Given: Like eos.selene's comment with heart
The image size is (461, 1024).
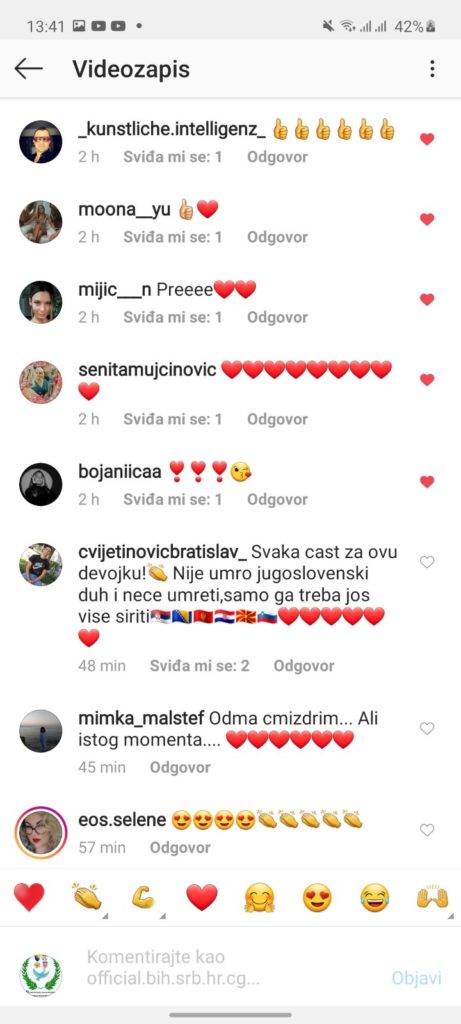Looking at the screenshot, I should tap(427, 830).
